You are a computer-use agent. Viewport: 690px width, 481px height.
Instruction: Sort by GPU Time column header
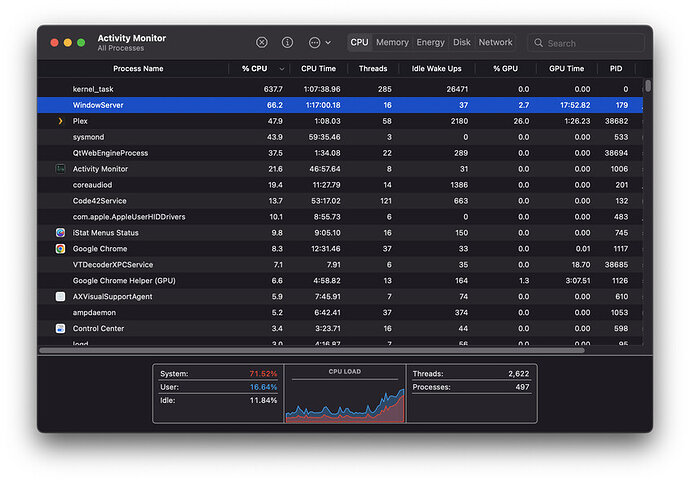pyautogui.click(x=566, y=69)
